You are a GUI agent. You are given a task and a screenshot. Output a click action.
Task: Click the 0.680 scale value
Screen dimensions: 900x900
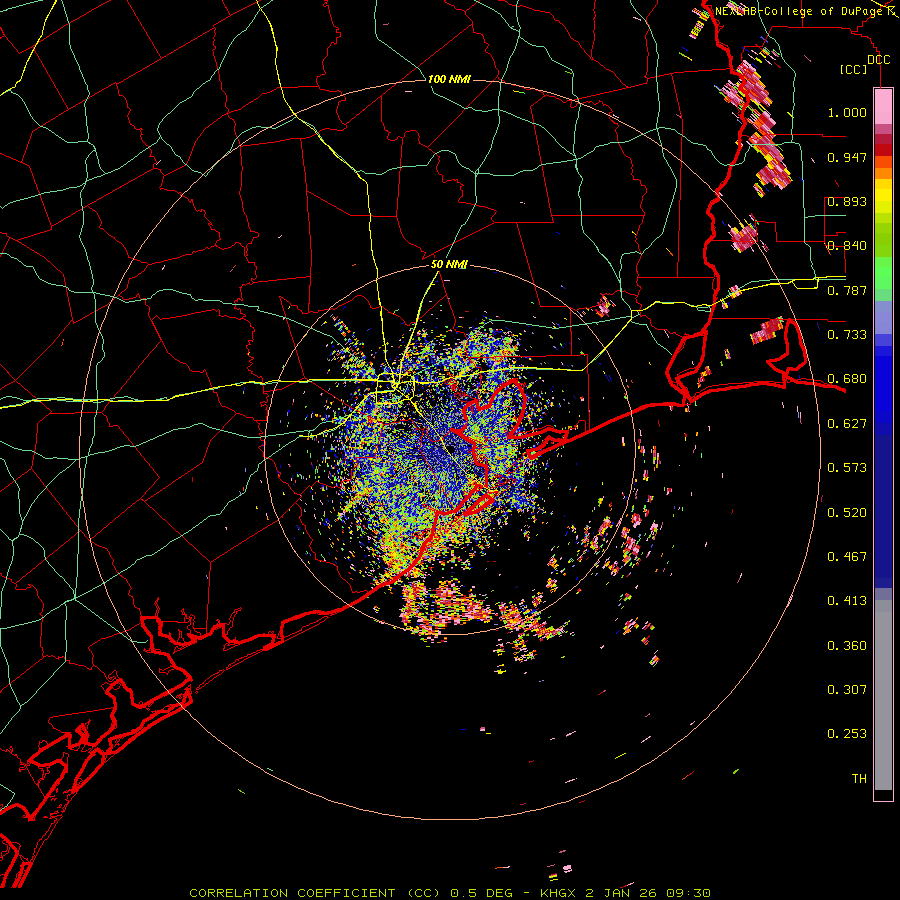[x=847, y=379]
